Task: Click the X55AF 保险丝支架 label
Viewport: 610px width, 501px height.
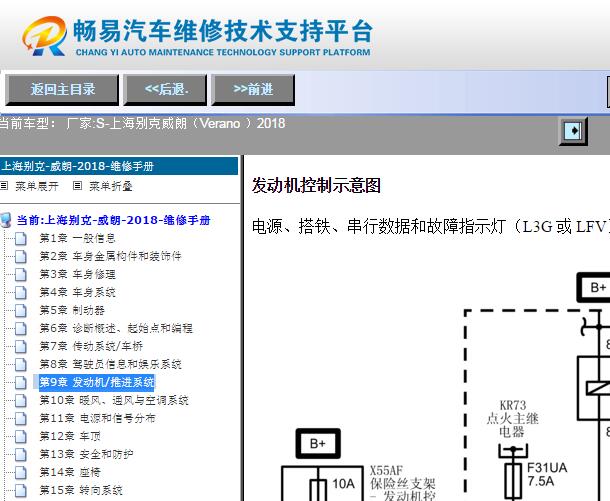Action: pyautogui.click(x=403, y=484)
